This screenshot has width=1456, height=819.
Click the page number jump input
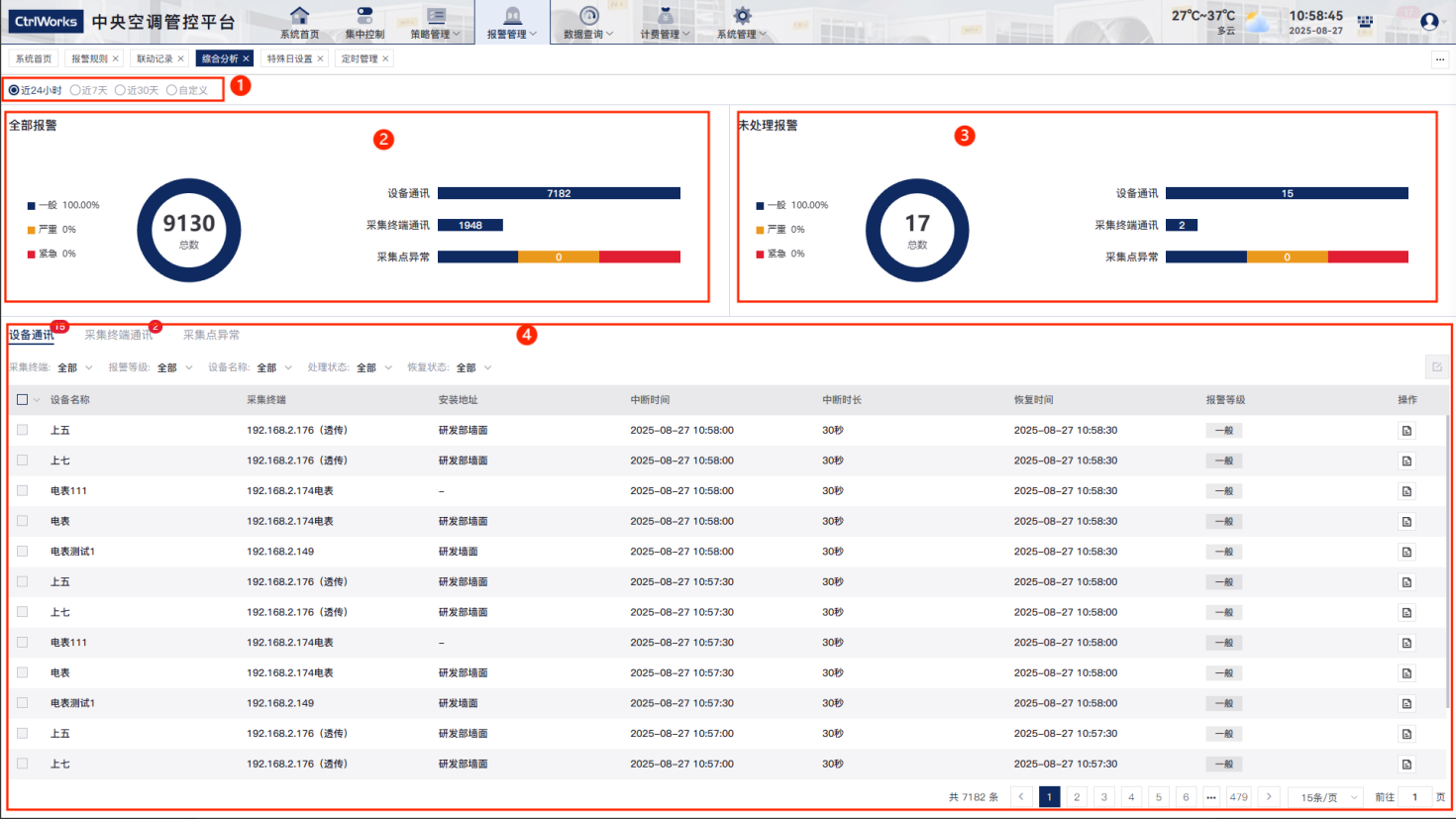coord(1414,797)
